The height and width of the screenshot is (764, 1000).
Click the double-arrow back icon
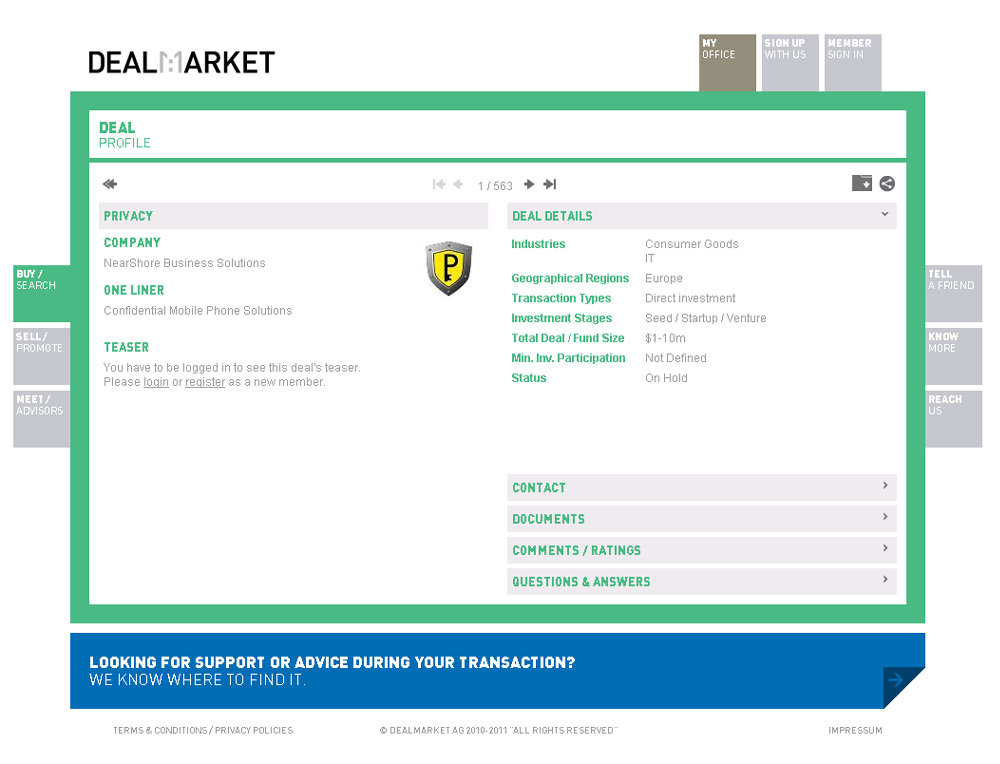(x=110, y=184)
